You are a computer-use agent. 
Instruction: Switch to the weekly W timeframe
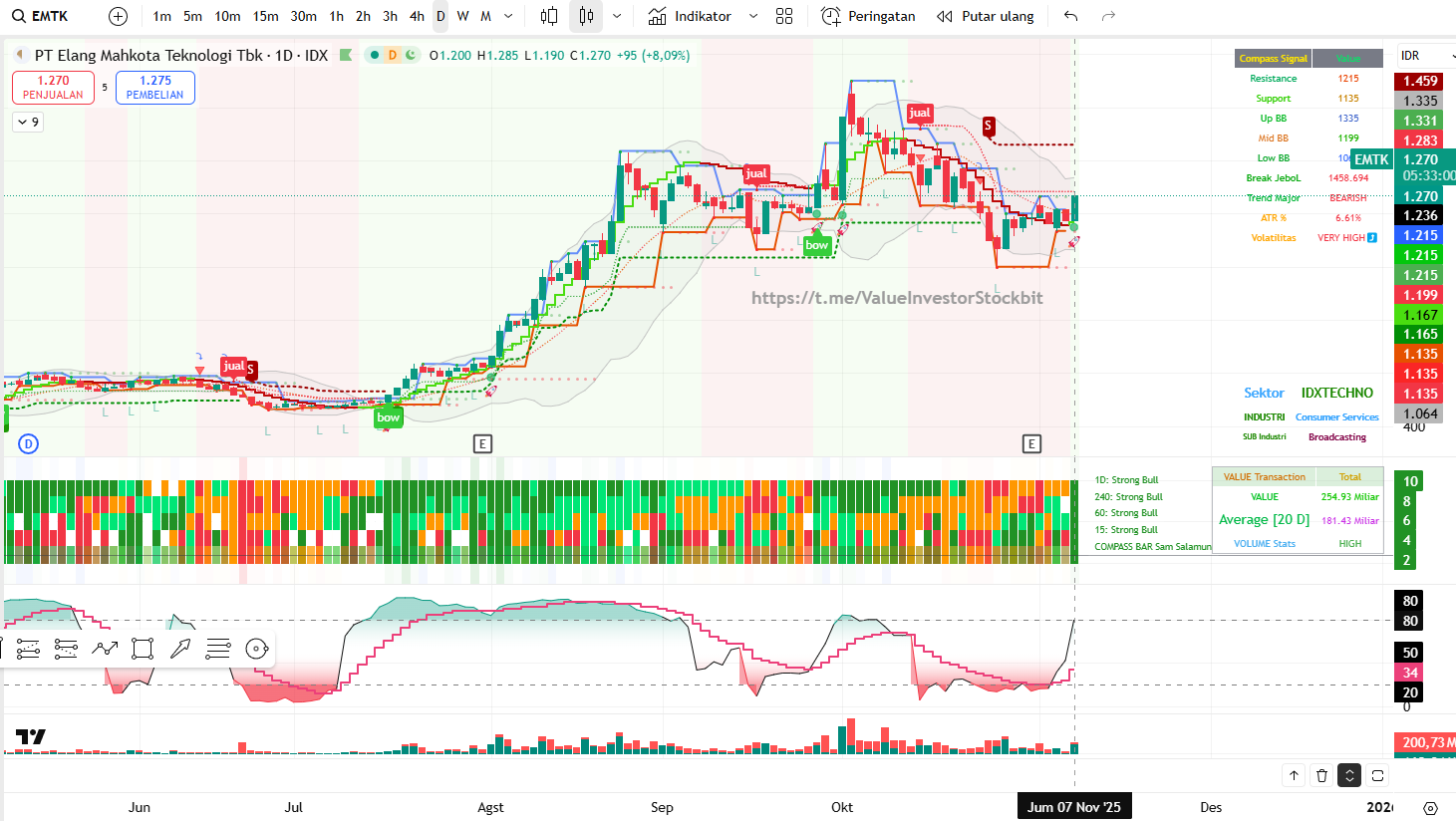point(462,16)
